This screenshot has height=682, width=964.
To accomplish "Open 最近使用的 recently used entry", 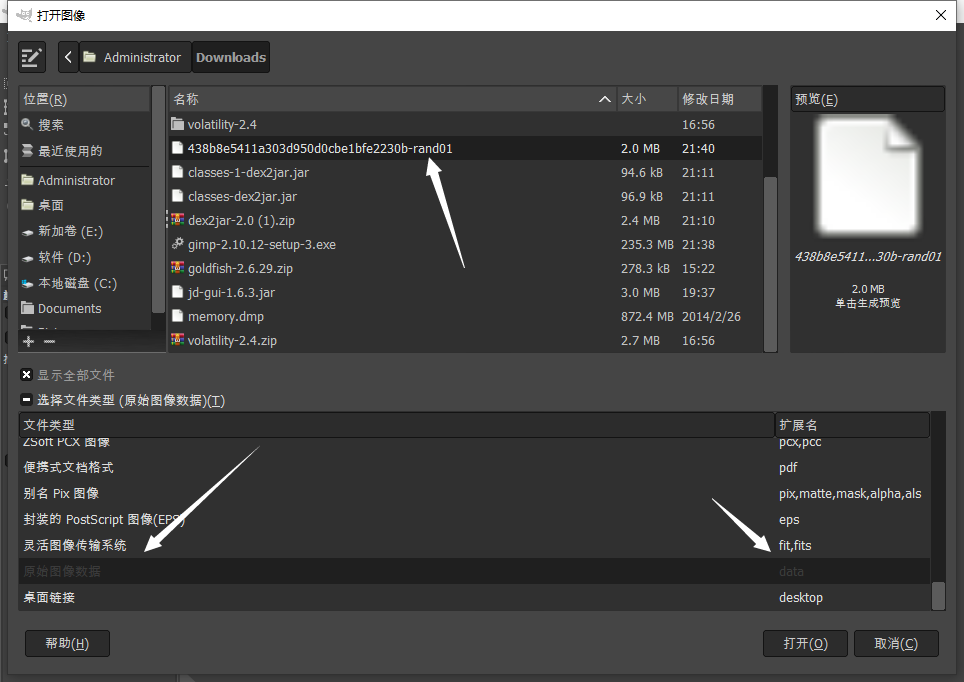I will 84,151.
